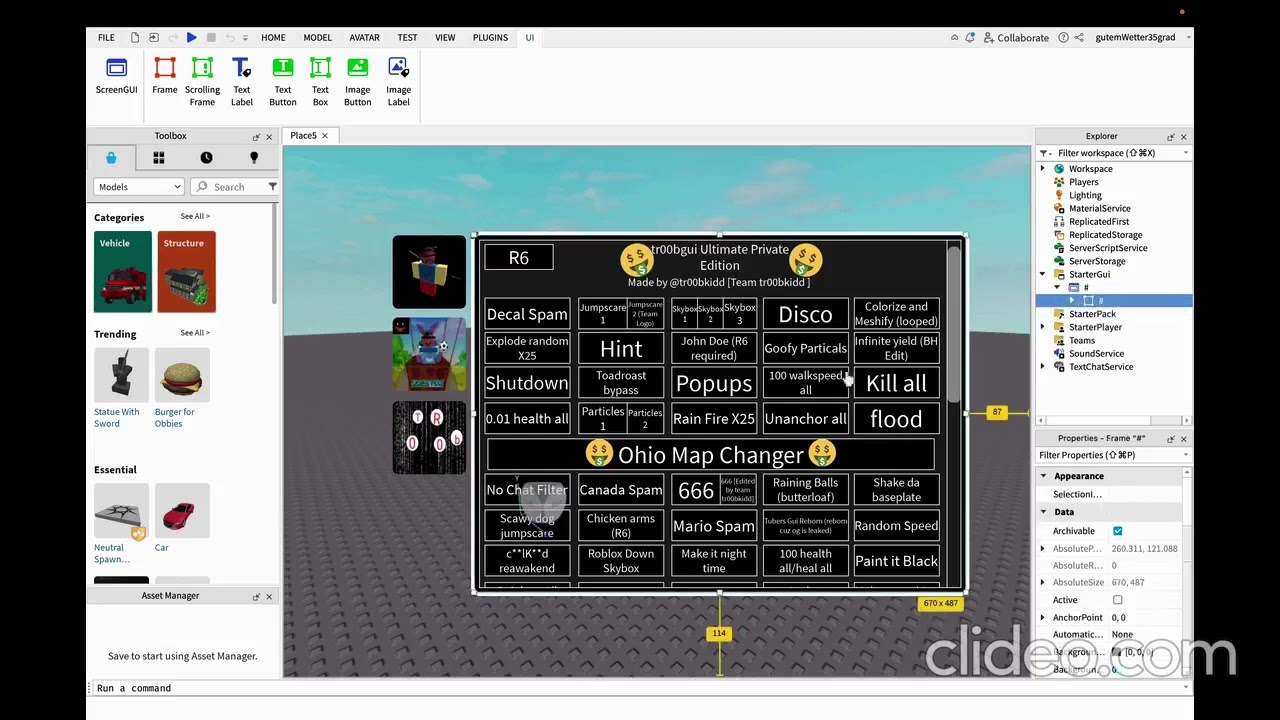Screen dimensions: 1280x720
Task: Click the SoundService speaker icon in Explorer
Action: point(1059,353)
